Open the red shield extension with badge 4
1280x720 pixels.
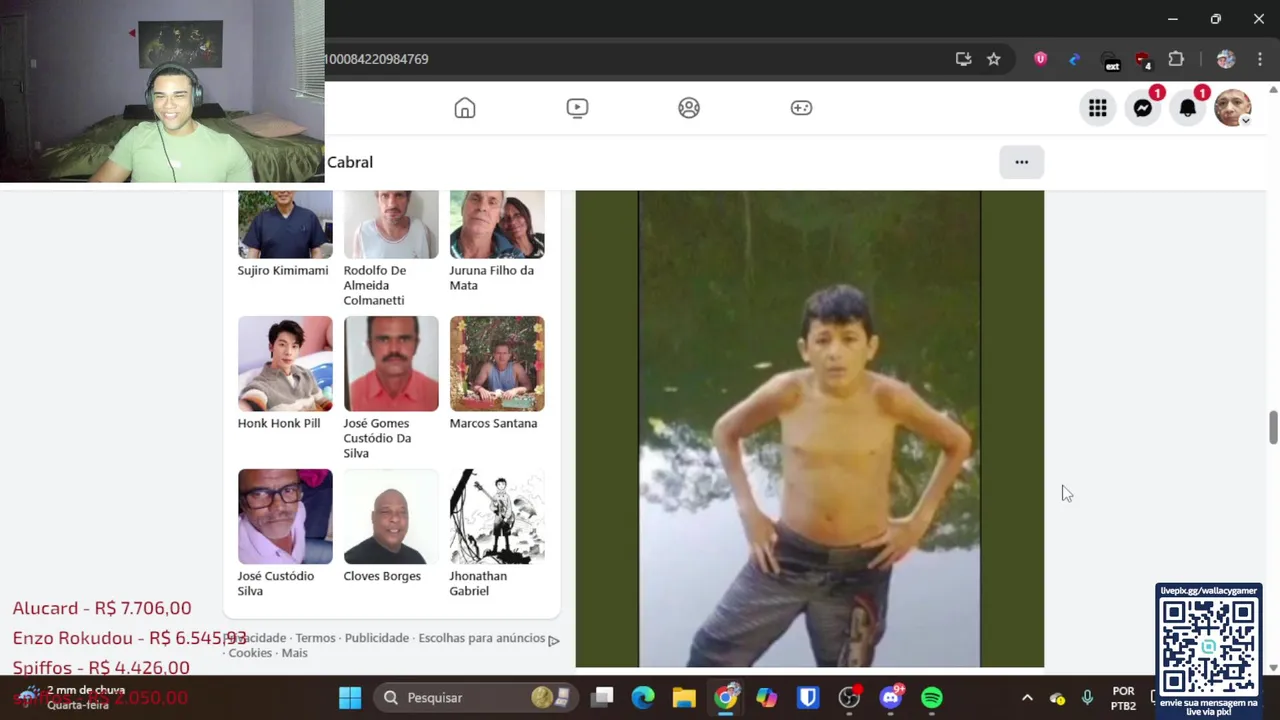pyautogui.click(x=1143, y=59)
